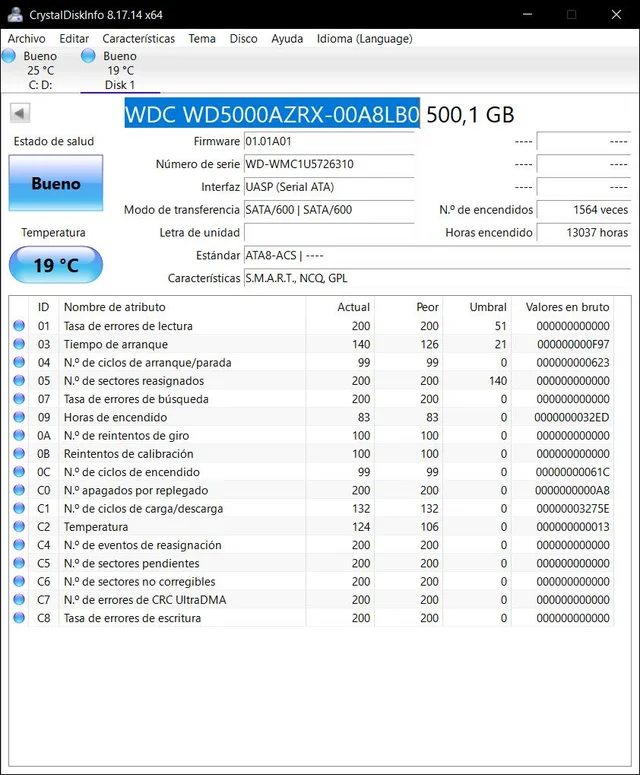Click the status orb for ciclos de carga/descarga
Viewport: 640px width, 775px height.
tap(19, 509)
